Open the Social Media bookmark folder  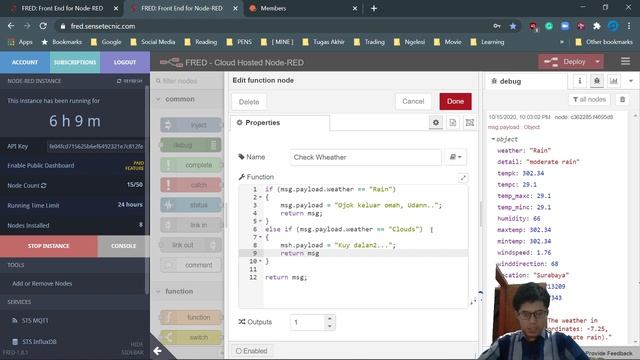tap(153, 42)
